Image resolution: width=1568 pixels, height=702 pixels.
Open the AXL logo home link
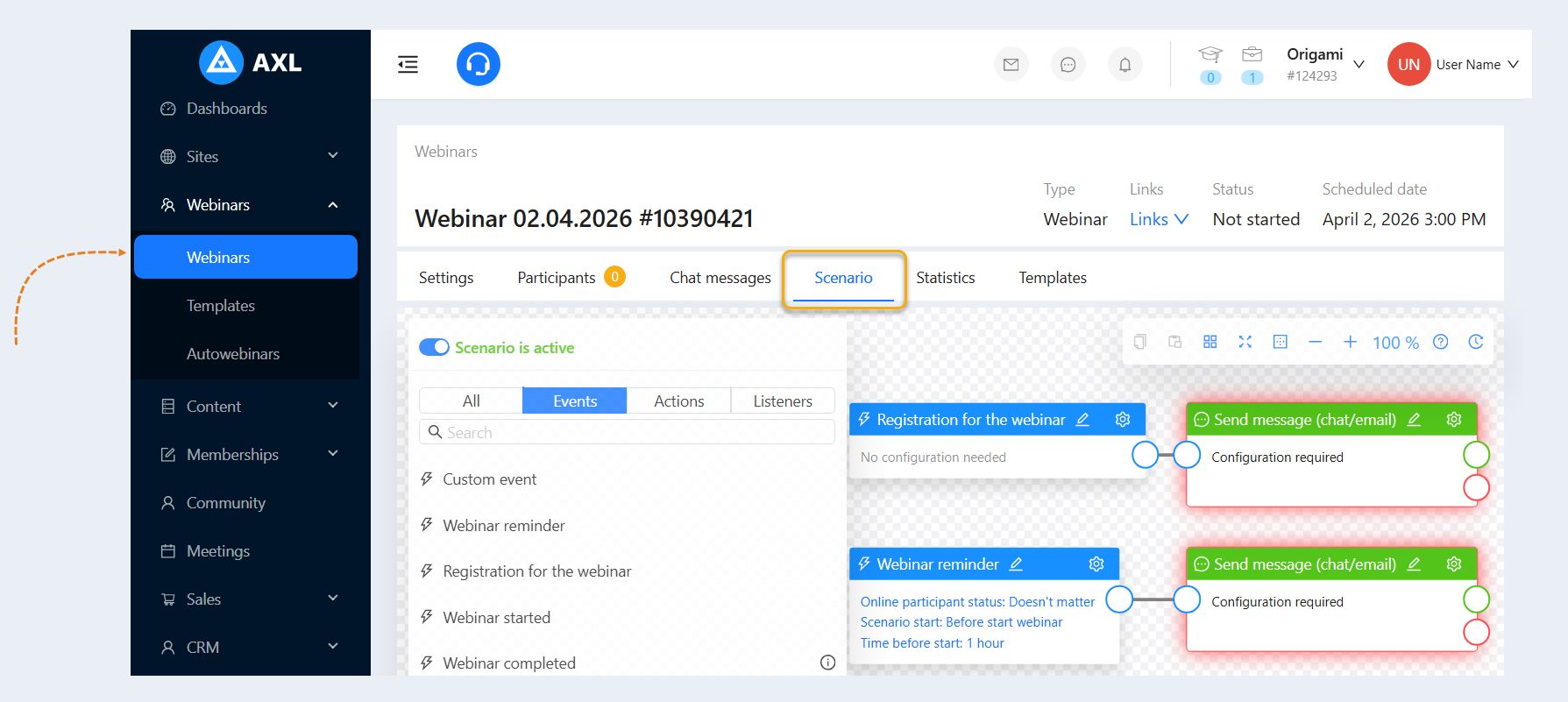251,62
